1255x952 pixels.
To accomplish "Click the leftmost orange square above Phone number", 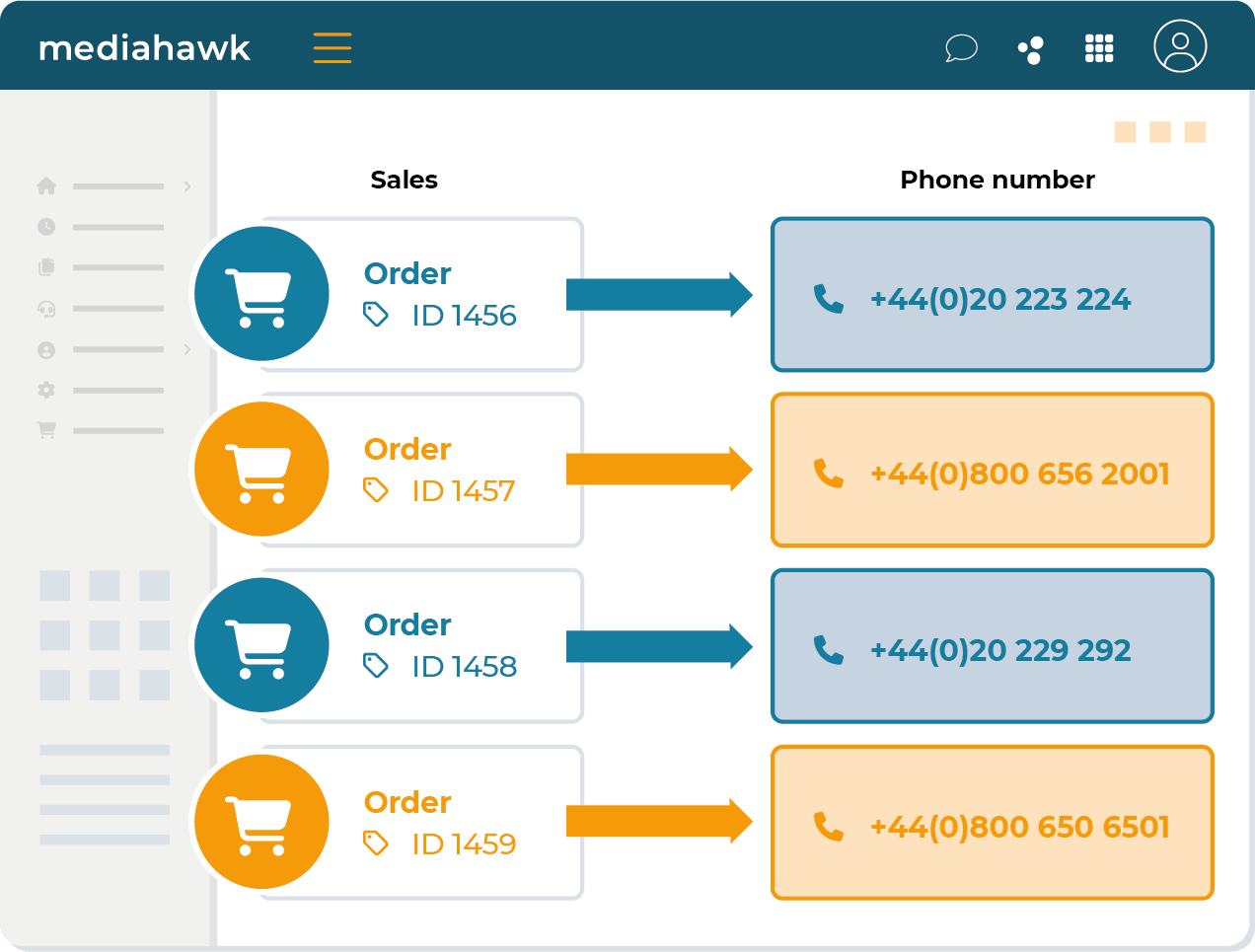I will (1125, 132).
